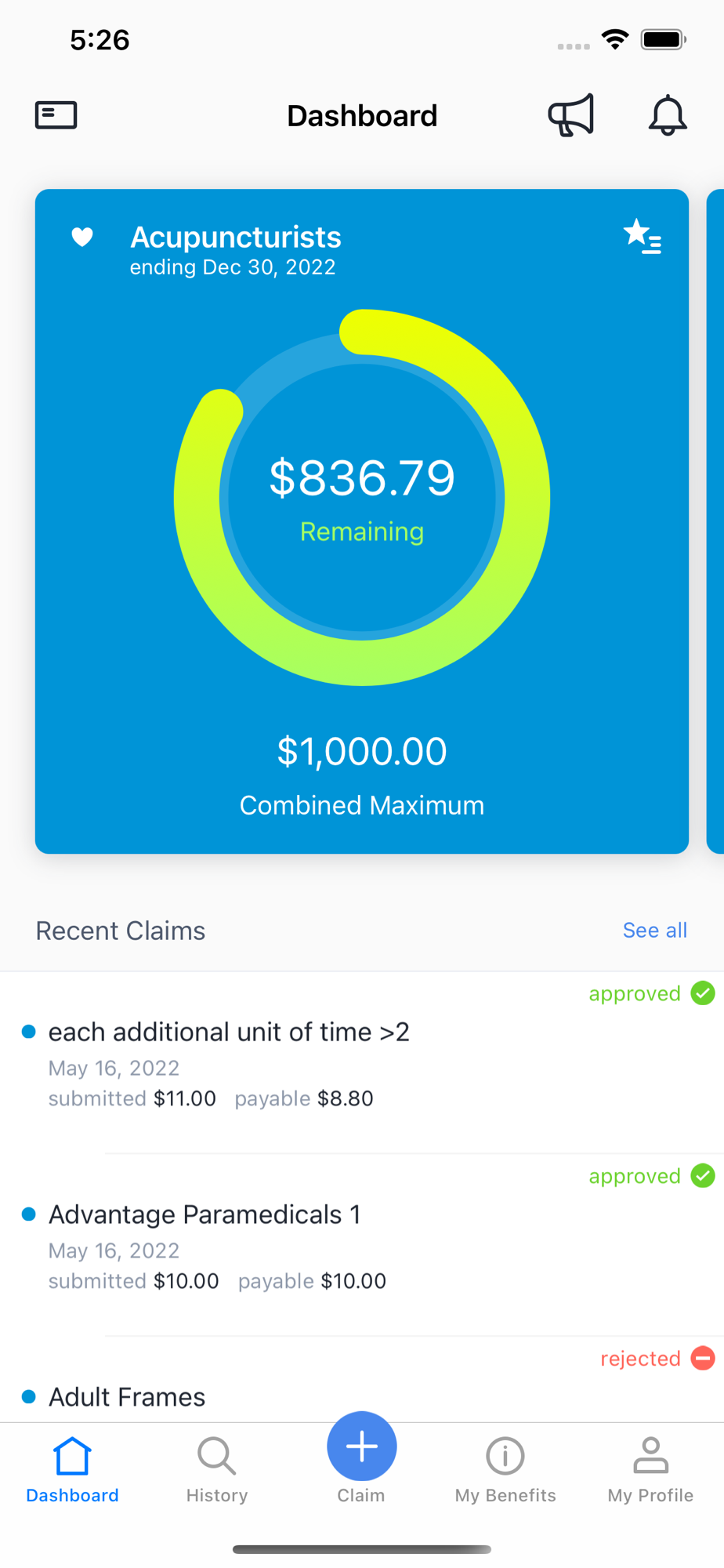Toggle favorite heart on Acupuncturists card
The width and height of the screenshot is (724, 1568).
(82, 237)
